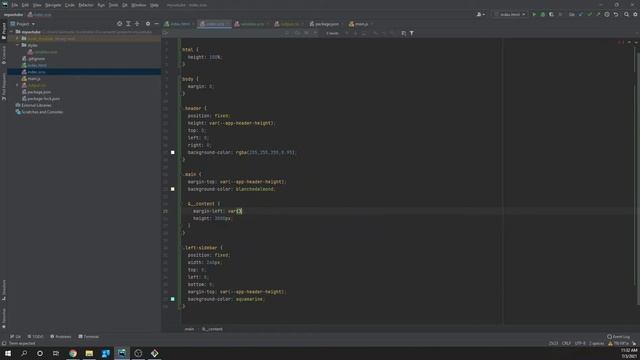640x360 pixels.
Task: Click the UTF-8 encoding status widget
Action: (x=580, y=343)
